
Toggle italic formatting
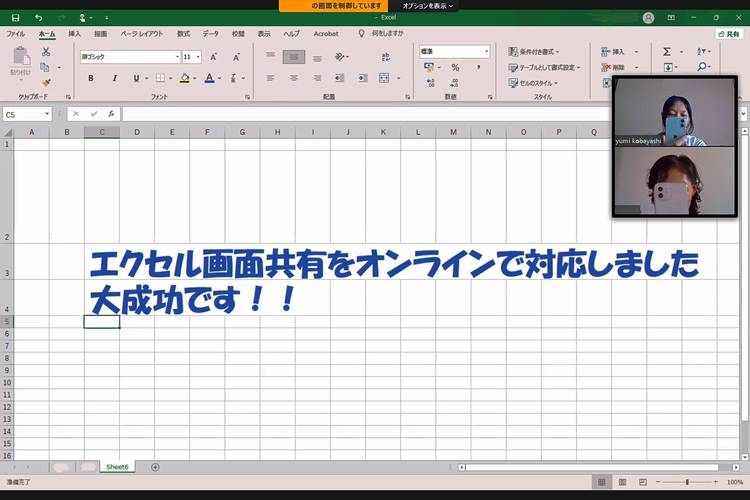coord(115,78)
